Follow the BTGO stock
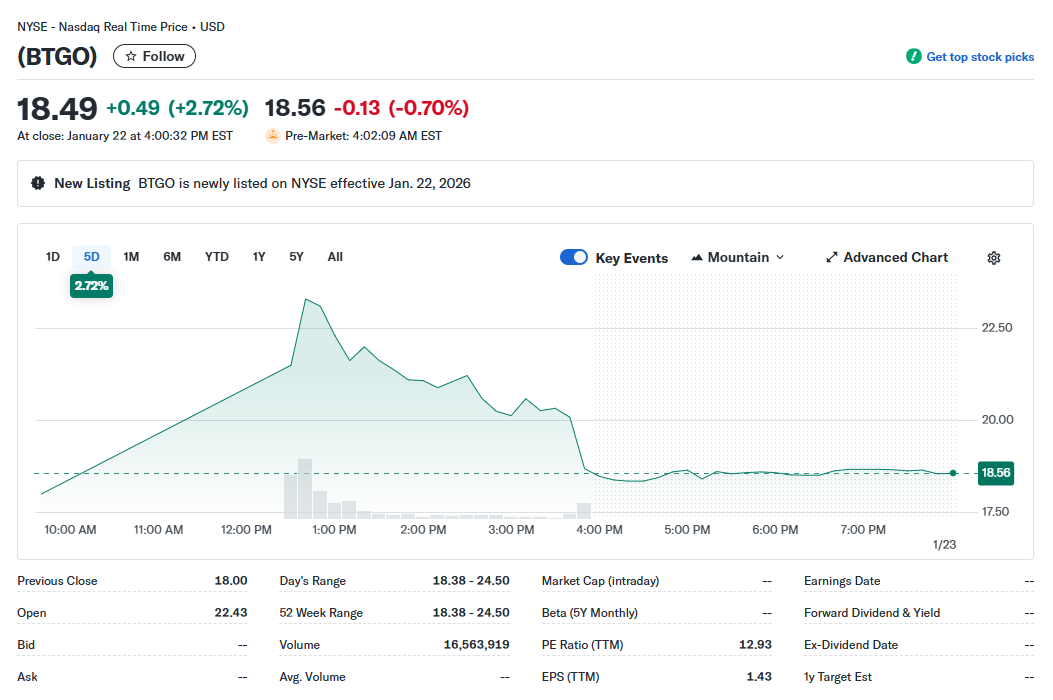Viewport: 1053px width, 700px height. tap(155, 57)
